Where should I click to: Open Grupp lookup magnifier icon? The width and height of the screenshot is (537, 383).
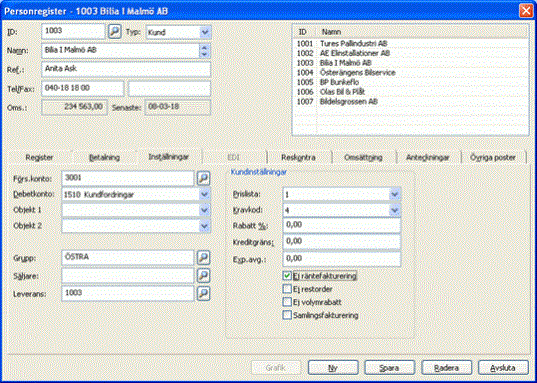click(203, 257)
